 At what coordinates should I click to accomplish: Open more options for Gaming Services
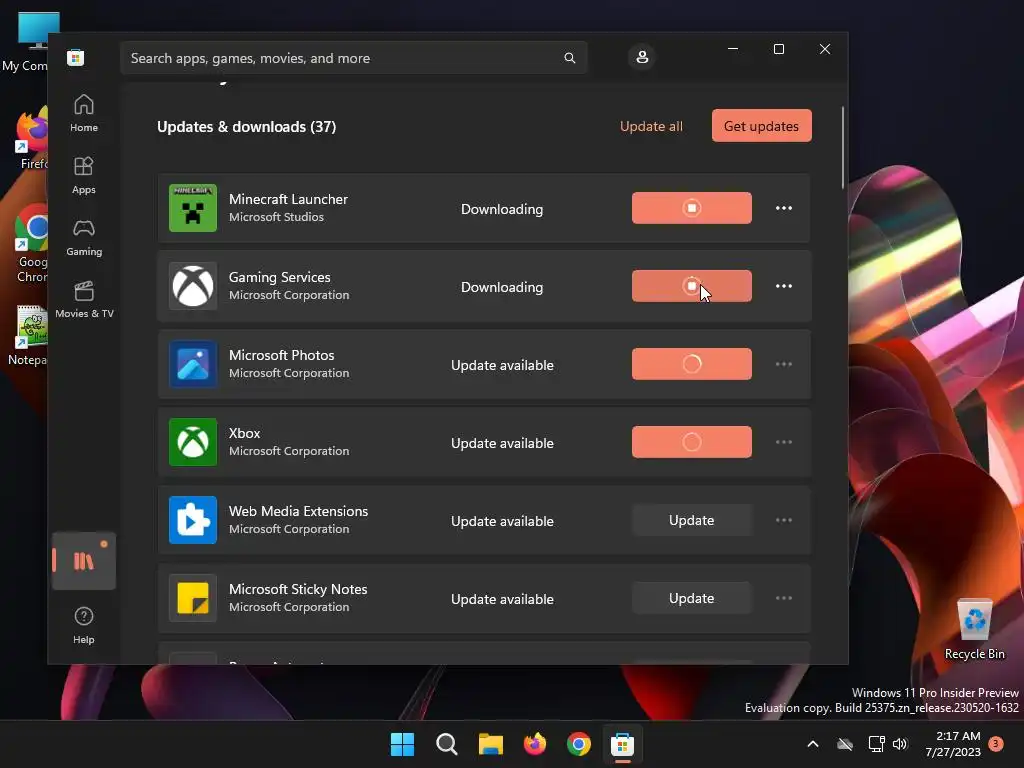(x=784, y=286)
